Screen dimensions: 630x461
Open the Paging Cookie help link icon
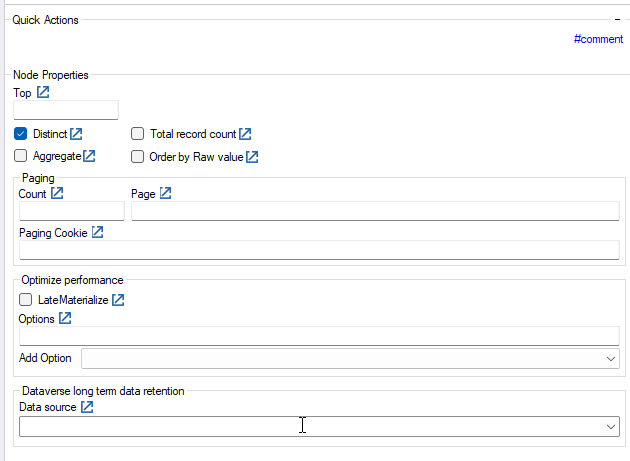click(98, 232)
